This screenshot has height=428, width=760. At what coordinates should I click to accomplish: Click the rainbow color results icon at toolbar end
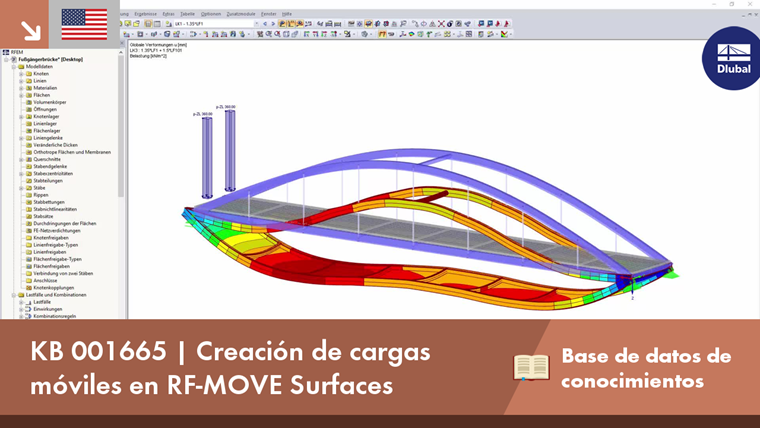505,34
